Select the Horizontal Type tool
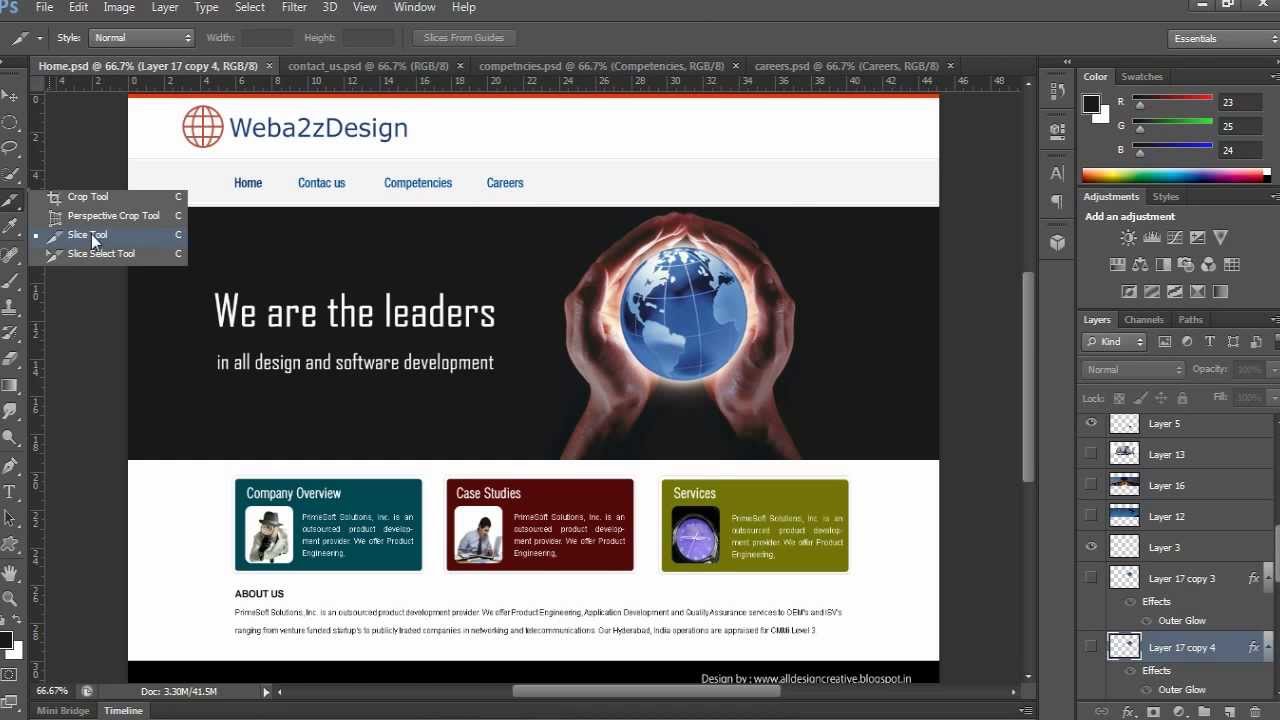The width and height of the screenshot is (1280, 720). pyautogui.click(x=10, y=492)
